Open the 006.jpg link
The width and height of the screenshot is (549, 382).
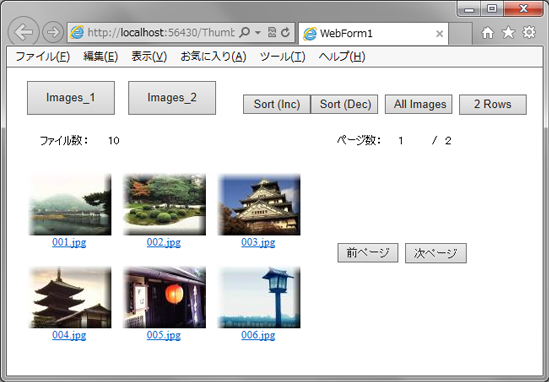258,335
